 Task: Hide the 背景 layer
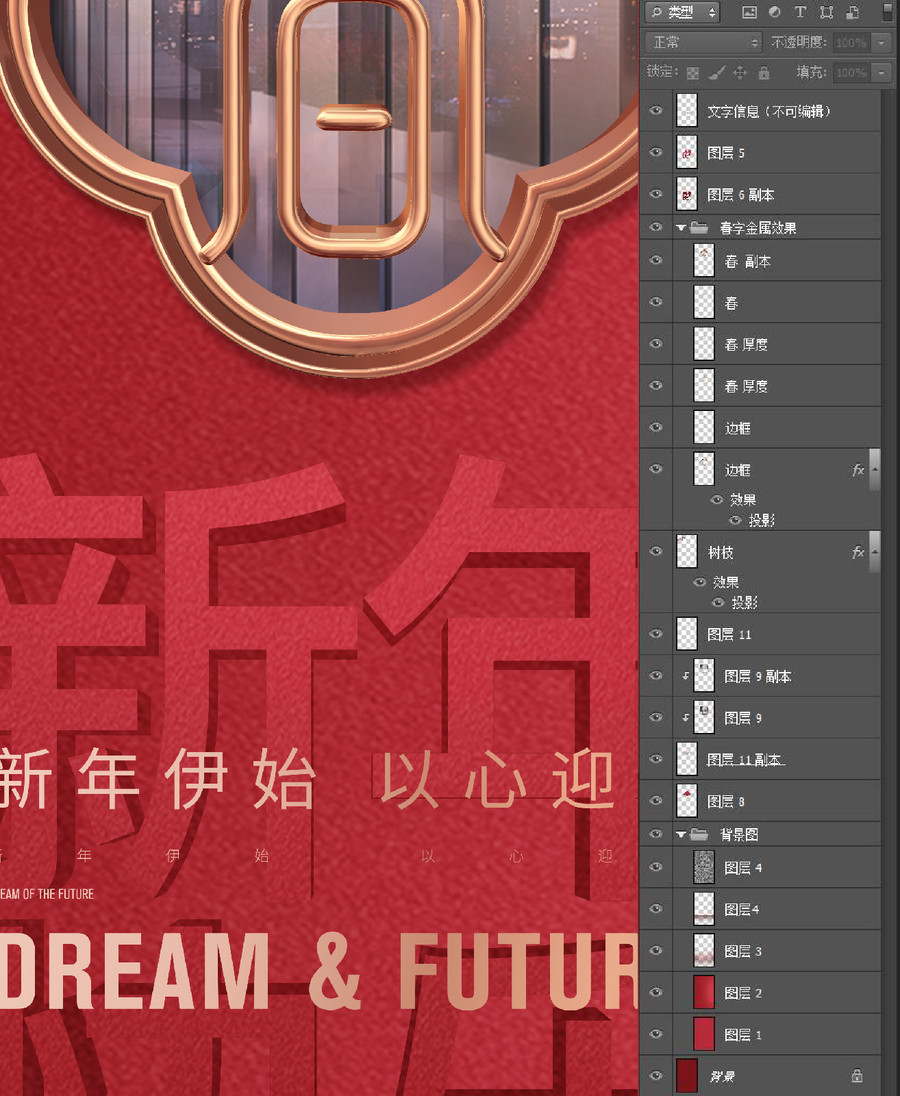click(655, 1076)
